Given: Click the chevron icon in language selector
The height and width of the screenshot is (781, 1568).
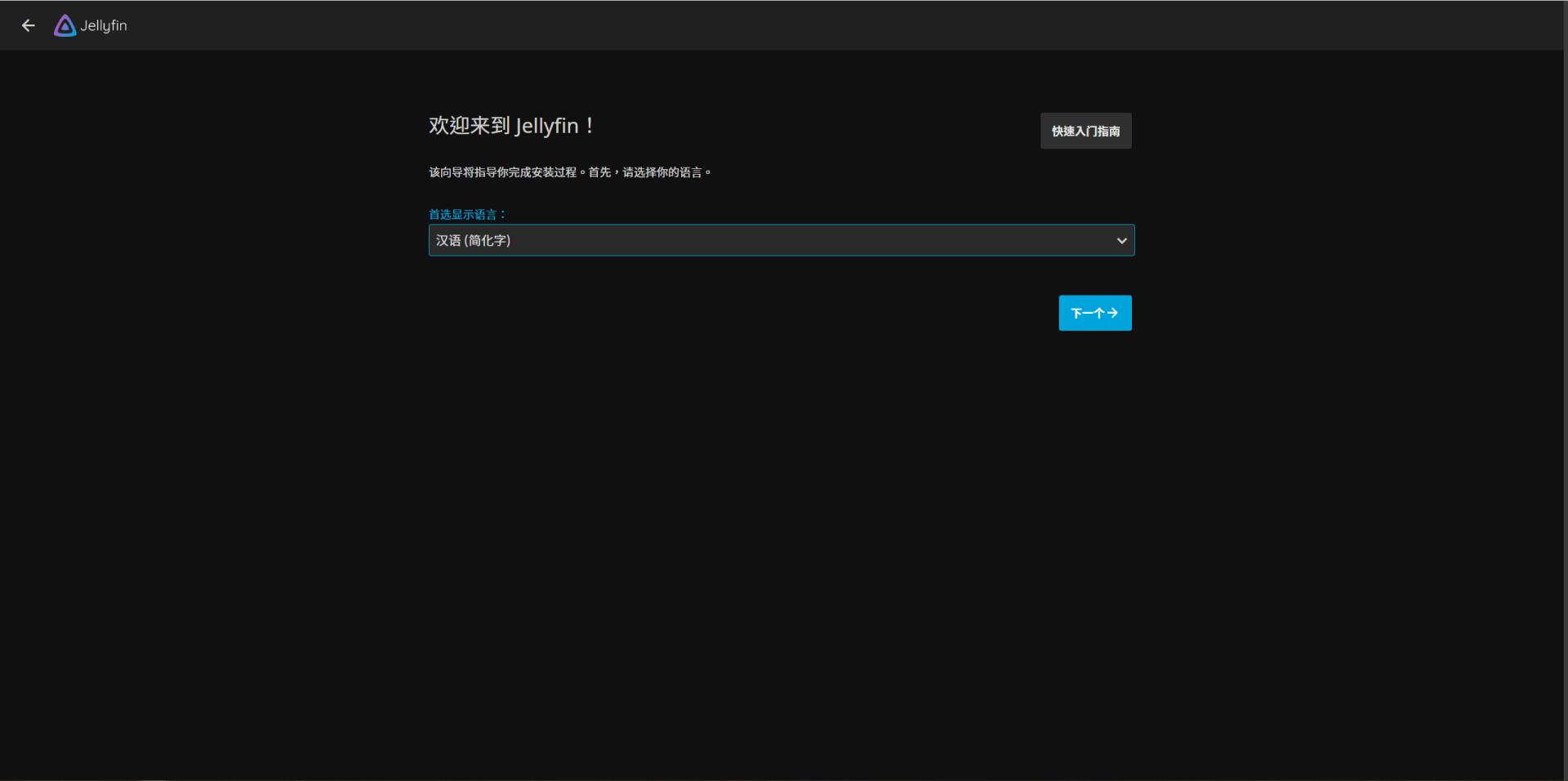Looking at the screenshot, I should 1121,240.
